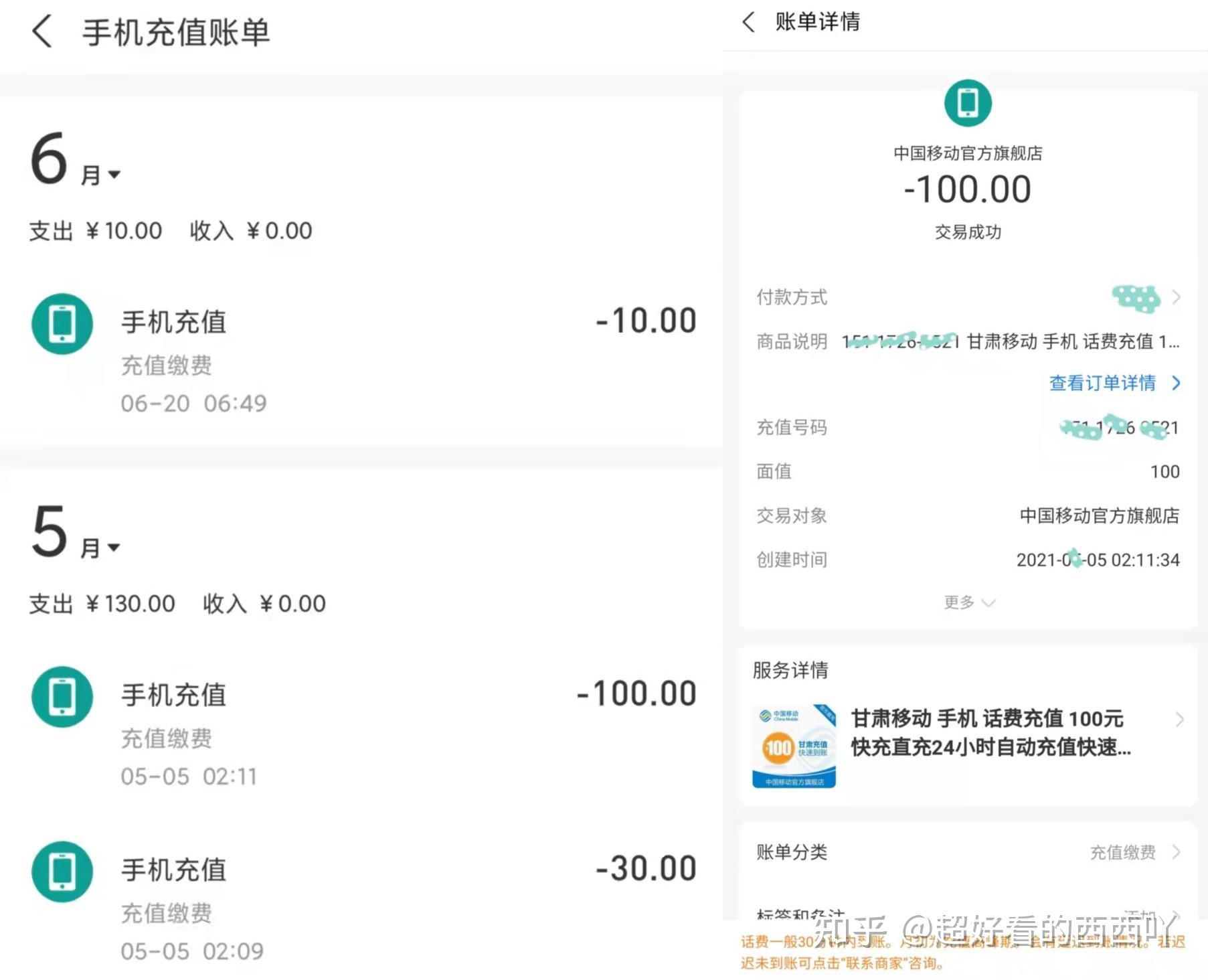1208x980 pixels.
Task: Open 查看订单详情 link
Action: click(x=1115, y=383)
